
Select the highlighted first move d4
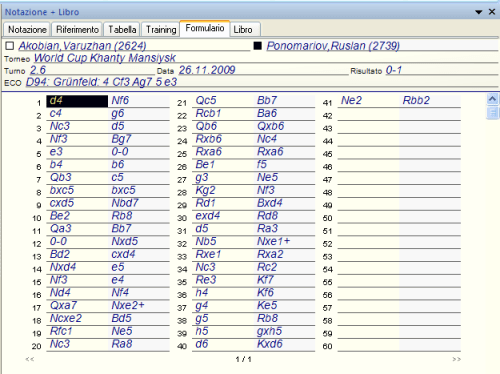(77, 101)
